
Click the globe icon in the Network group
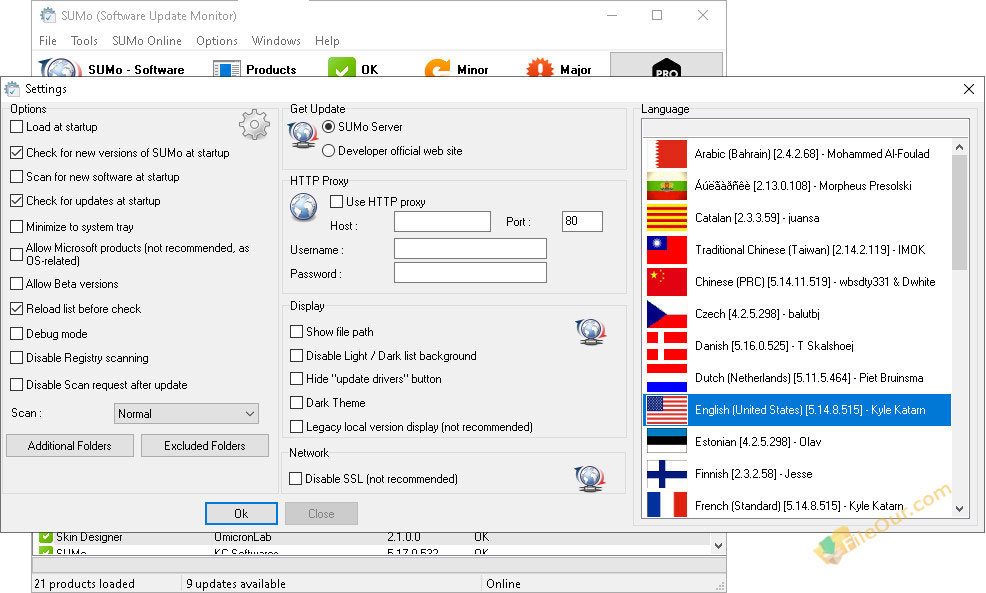tap(590, 479)
